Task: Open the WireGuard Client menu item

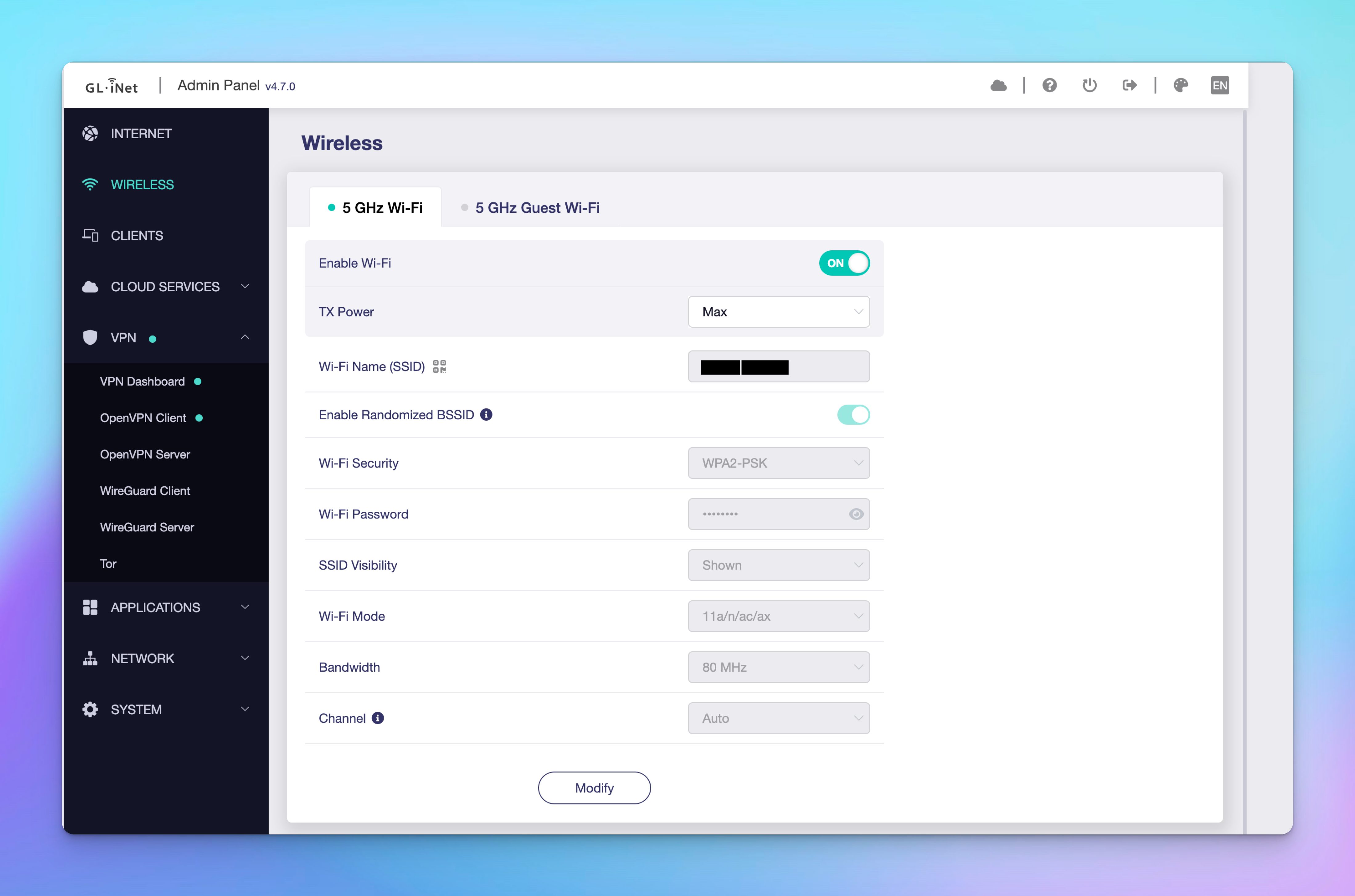Action: pyautogui.click(x=145, y=491)
